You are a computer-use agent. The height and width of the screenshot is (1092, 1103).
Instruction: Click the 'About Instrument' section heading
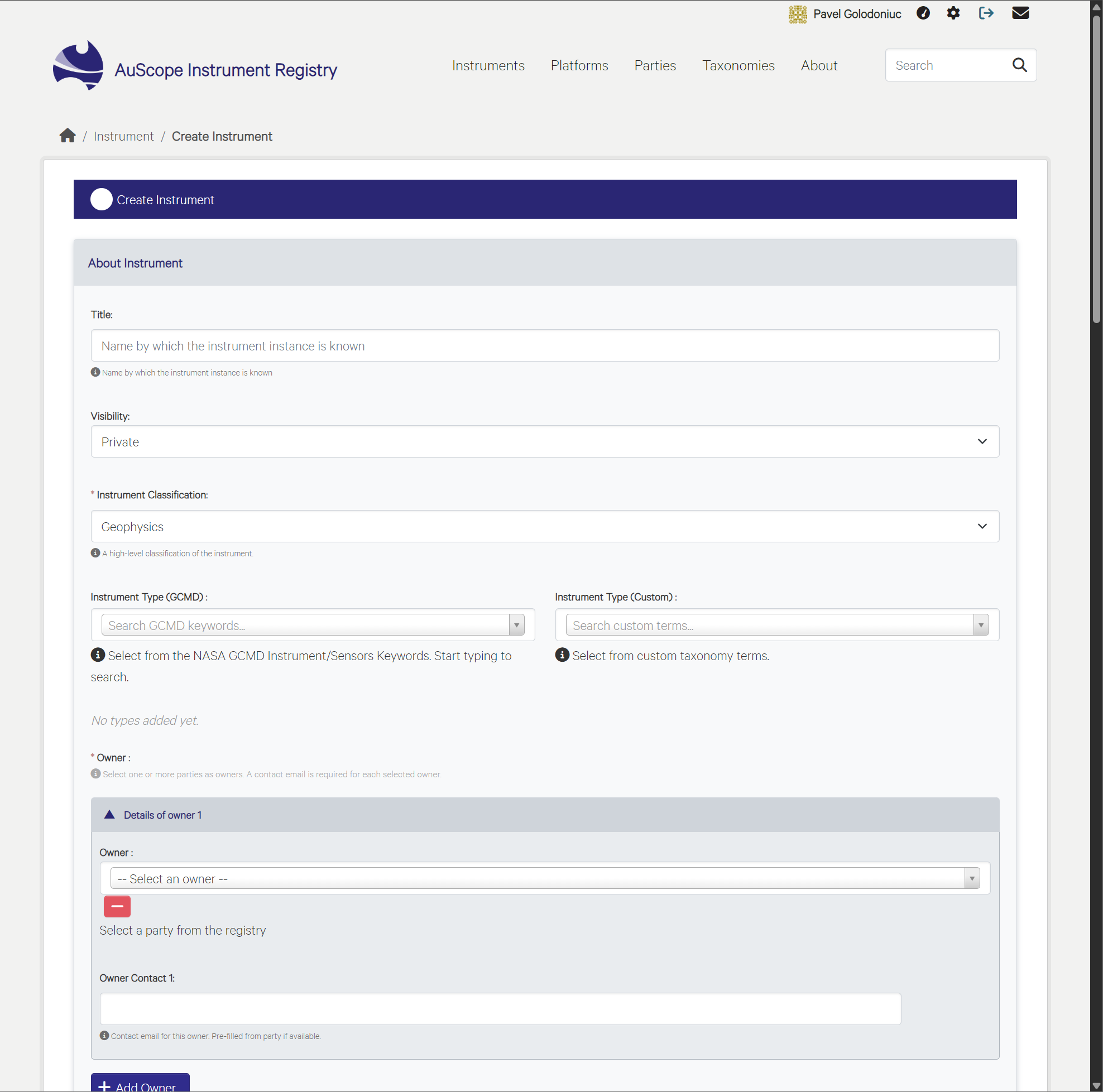[135, 263]
